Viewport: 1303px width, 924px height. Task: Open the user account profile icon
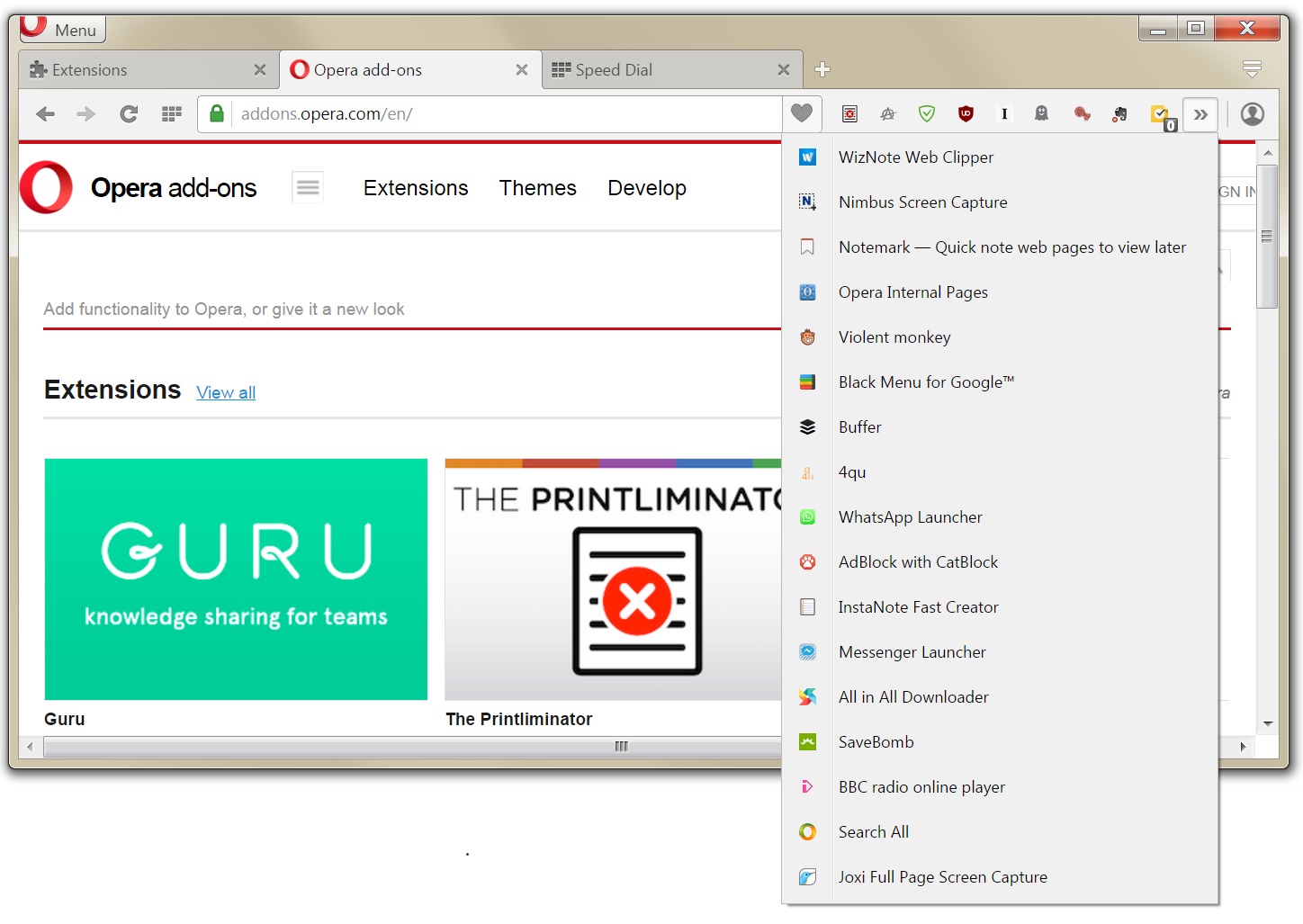tap(1252, 114)
